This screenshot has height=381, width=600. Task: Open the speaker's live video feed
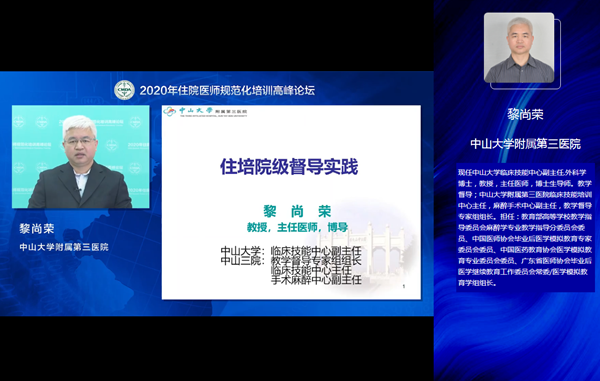pos(81,157)
